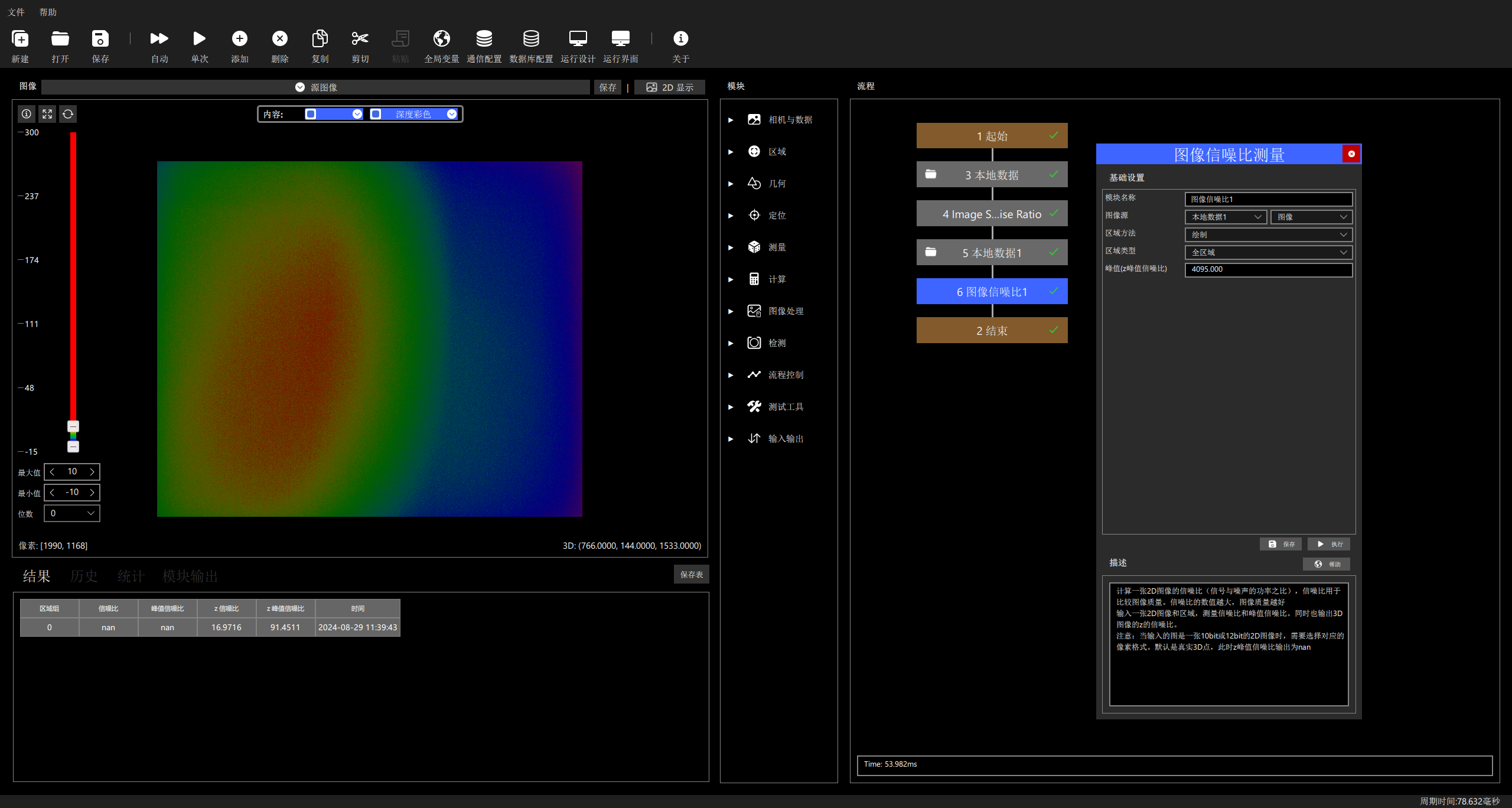The width and height of the screenshot is (1512, 808).
Task: Open the 本地数据1 image source dropdown
Action: point(1226,217)
